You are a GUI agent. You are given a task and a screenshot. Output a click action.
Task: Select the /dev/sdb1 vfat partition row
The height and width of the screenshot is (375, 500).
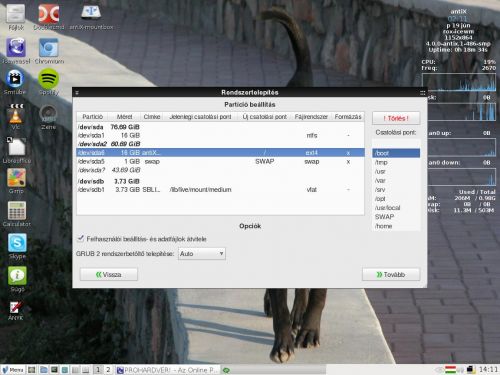click(220, 190)
